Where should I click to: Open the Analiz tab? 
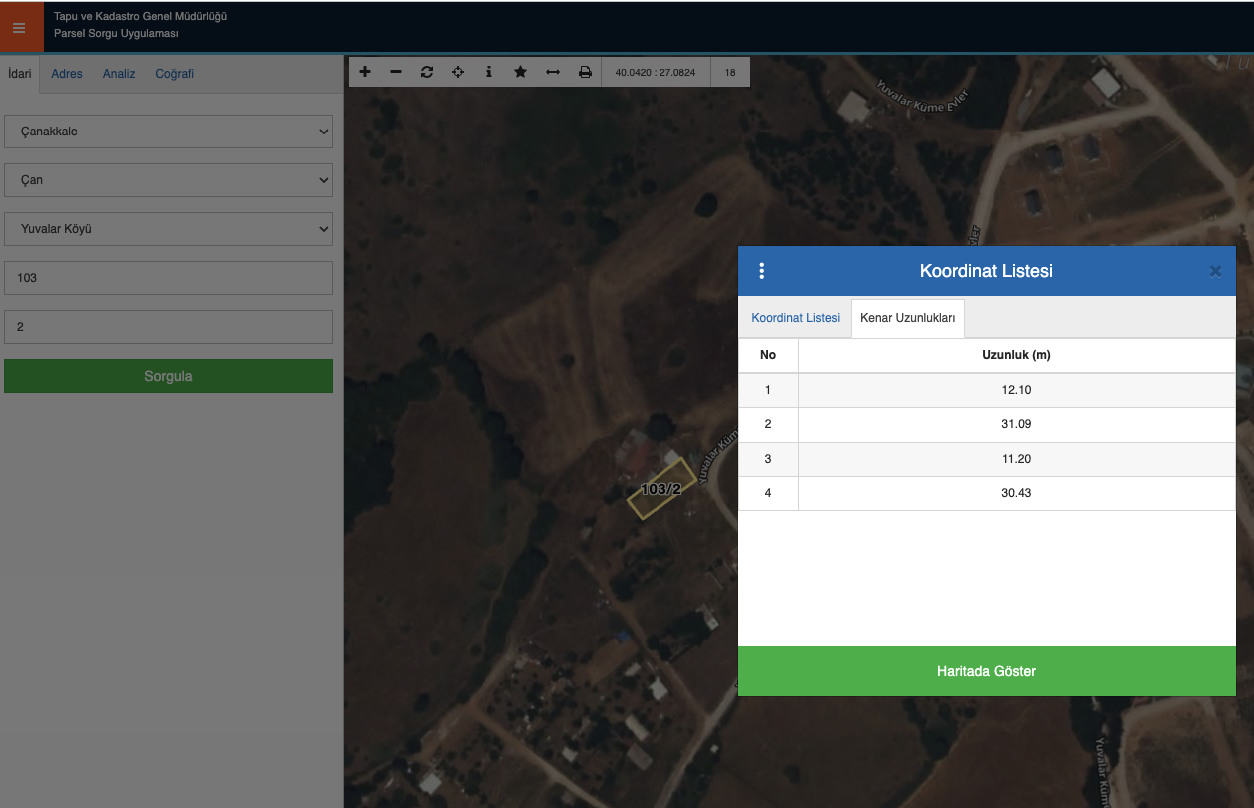click(119, 74)
